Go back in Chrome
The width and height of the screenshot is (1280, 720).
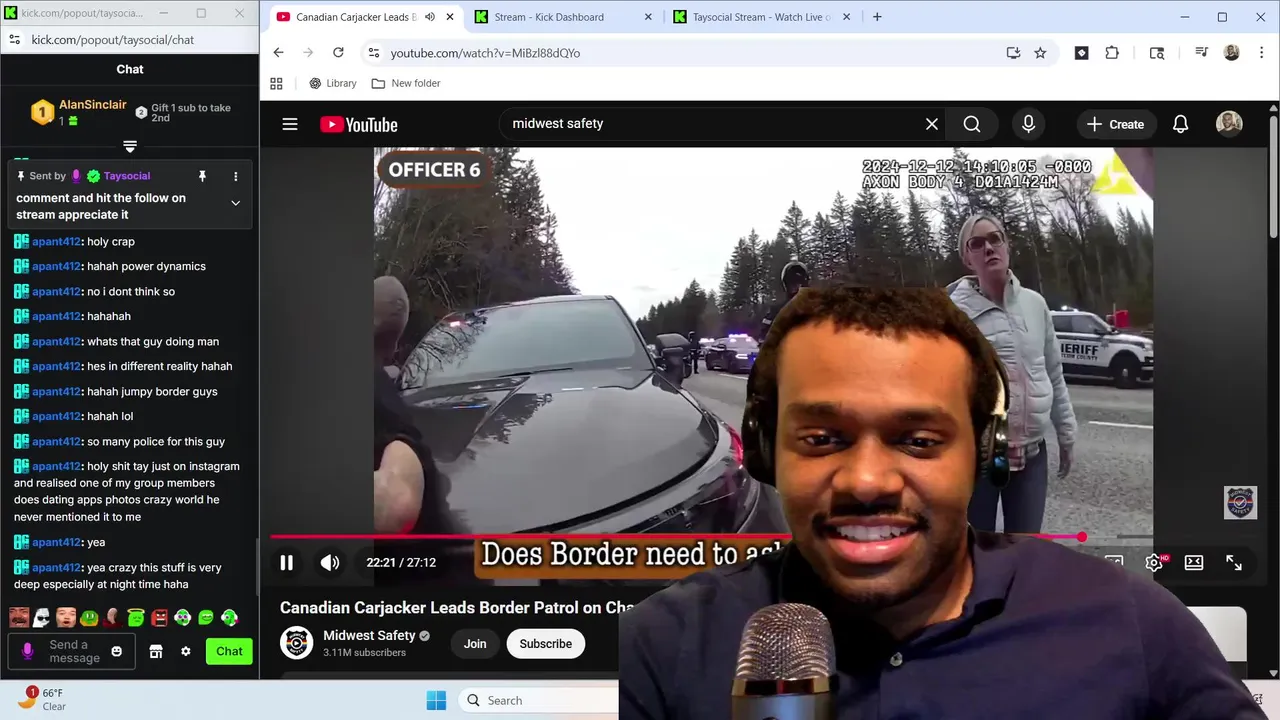(x=278, y=53)
